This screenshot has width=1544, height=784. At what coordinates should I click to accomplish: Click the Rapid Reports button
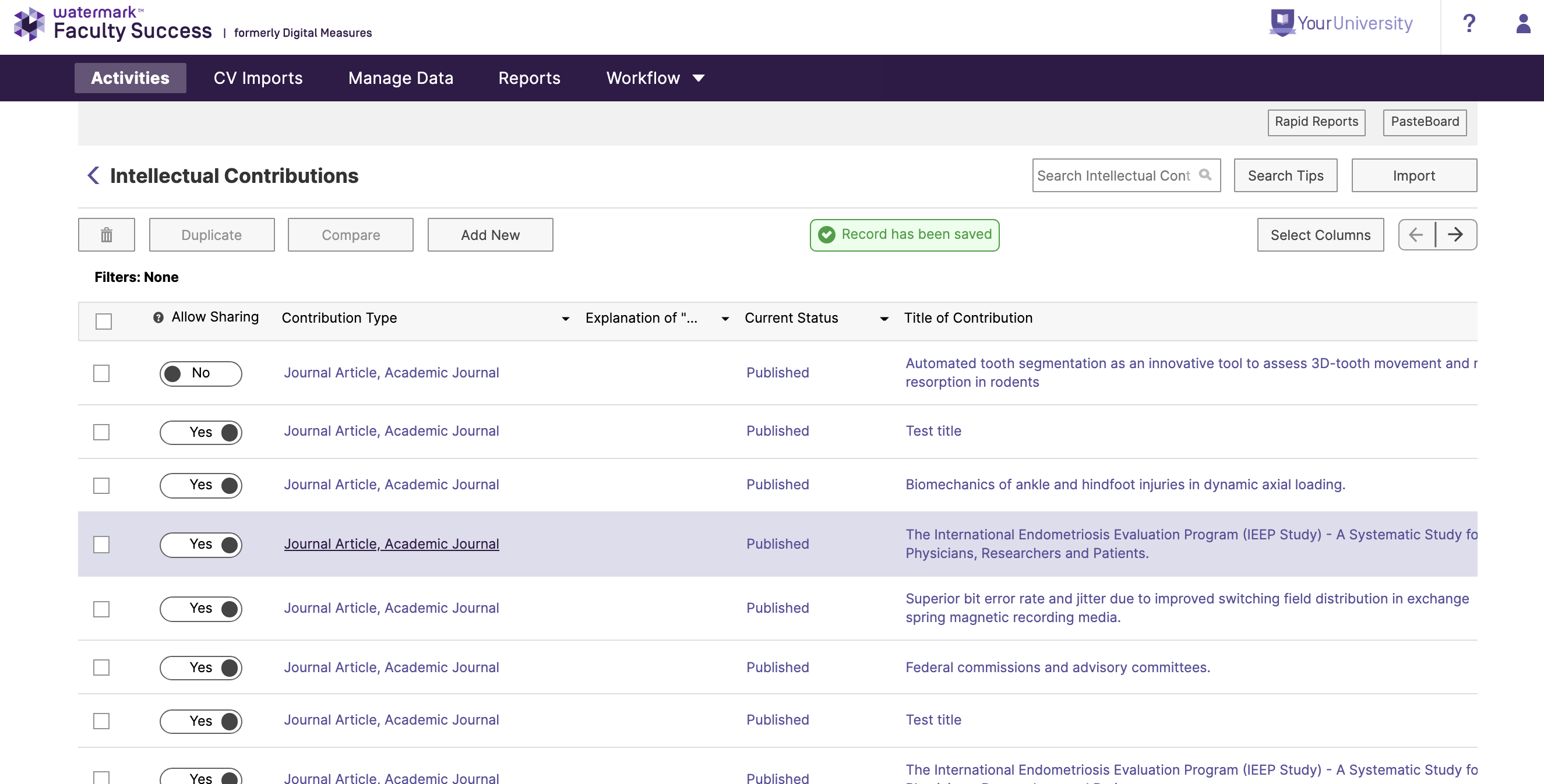1316,122
